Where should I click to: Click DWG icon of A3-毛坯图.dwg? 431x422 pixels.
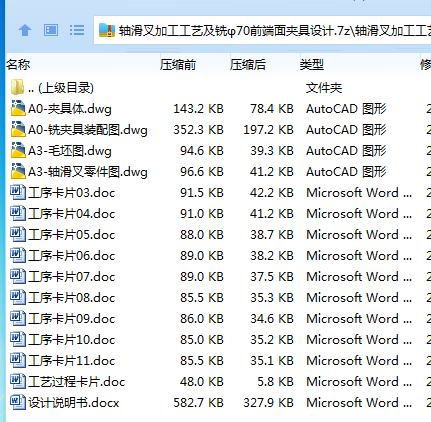[x=18, y=150]
